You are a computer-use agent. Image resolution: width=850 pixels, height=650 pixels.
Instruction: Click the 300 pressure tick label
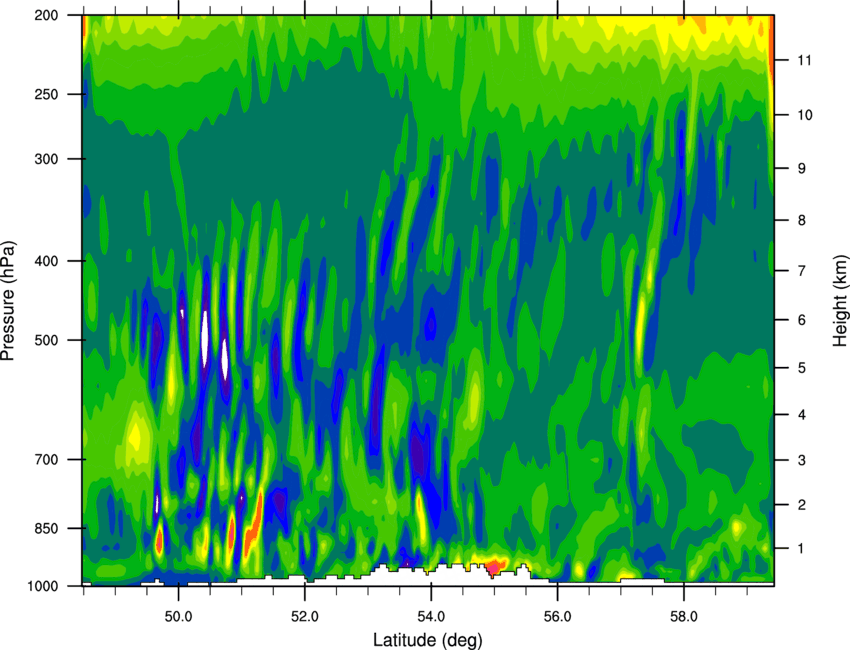47,159
